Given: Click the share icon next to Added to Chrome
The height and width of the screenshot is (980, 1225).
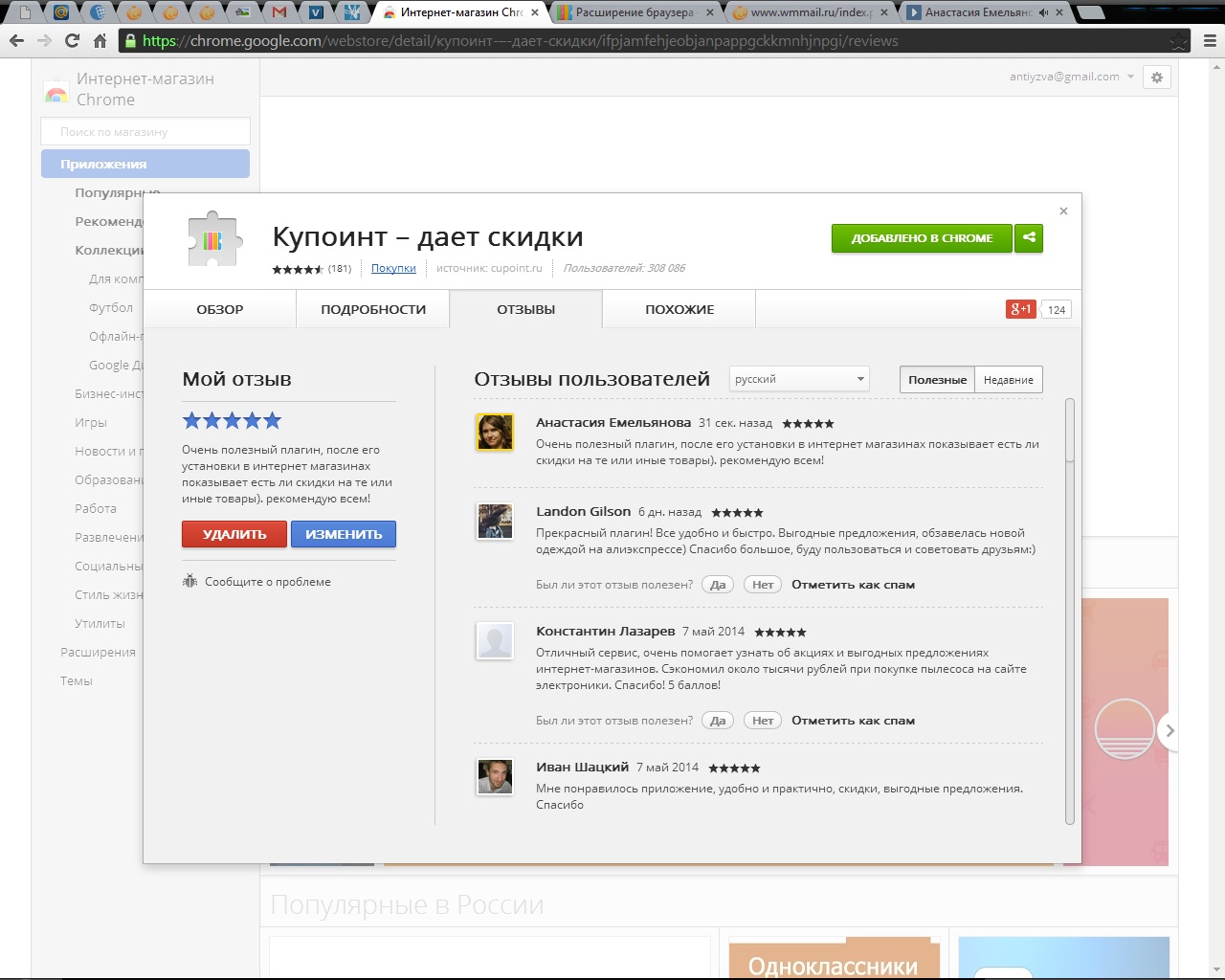Looking at the screenshot, I should click(x=1029, y=237).
